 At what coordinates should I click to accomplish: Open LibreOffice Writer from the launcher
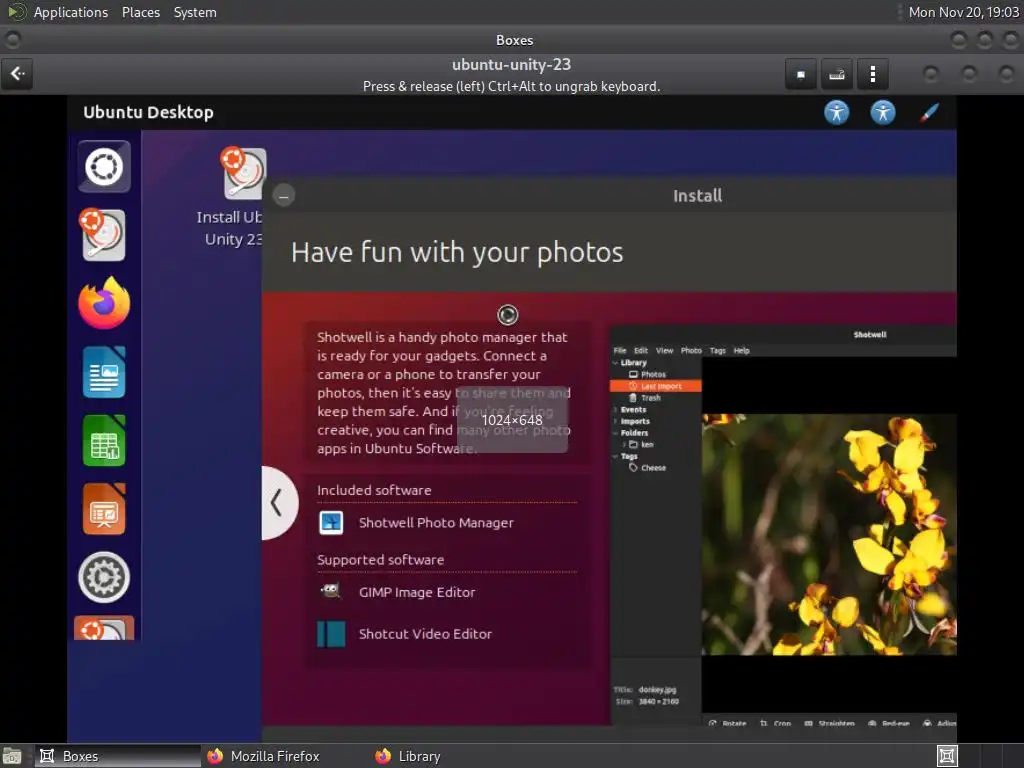pyautogui.click(x=104, y=372)
